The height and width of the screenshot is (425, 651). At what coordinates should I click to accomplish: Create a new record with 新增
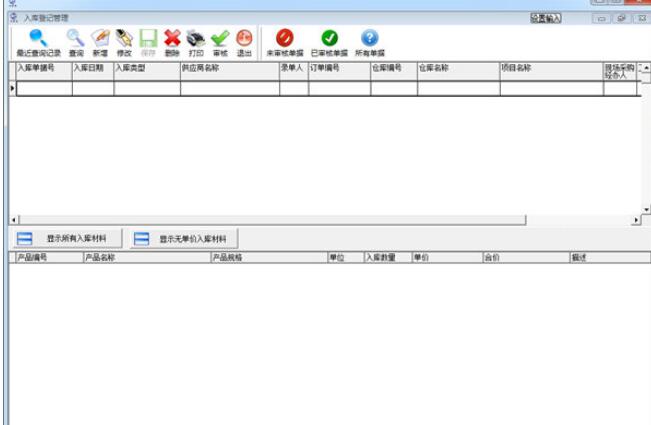pyautogui.click(x=100, y=43)
